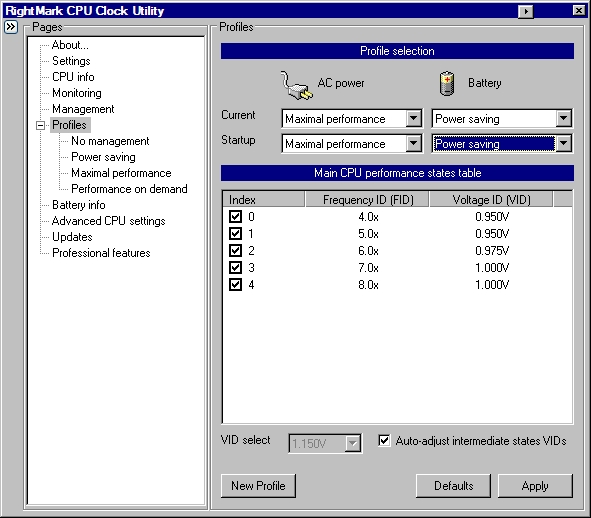
Task: Click the double-arrow pages panel toggle
Action: pos(11,27)
